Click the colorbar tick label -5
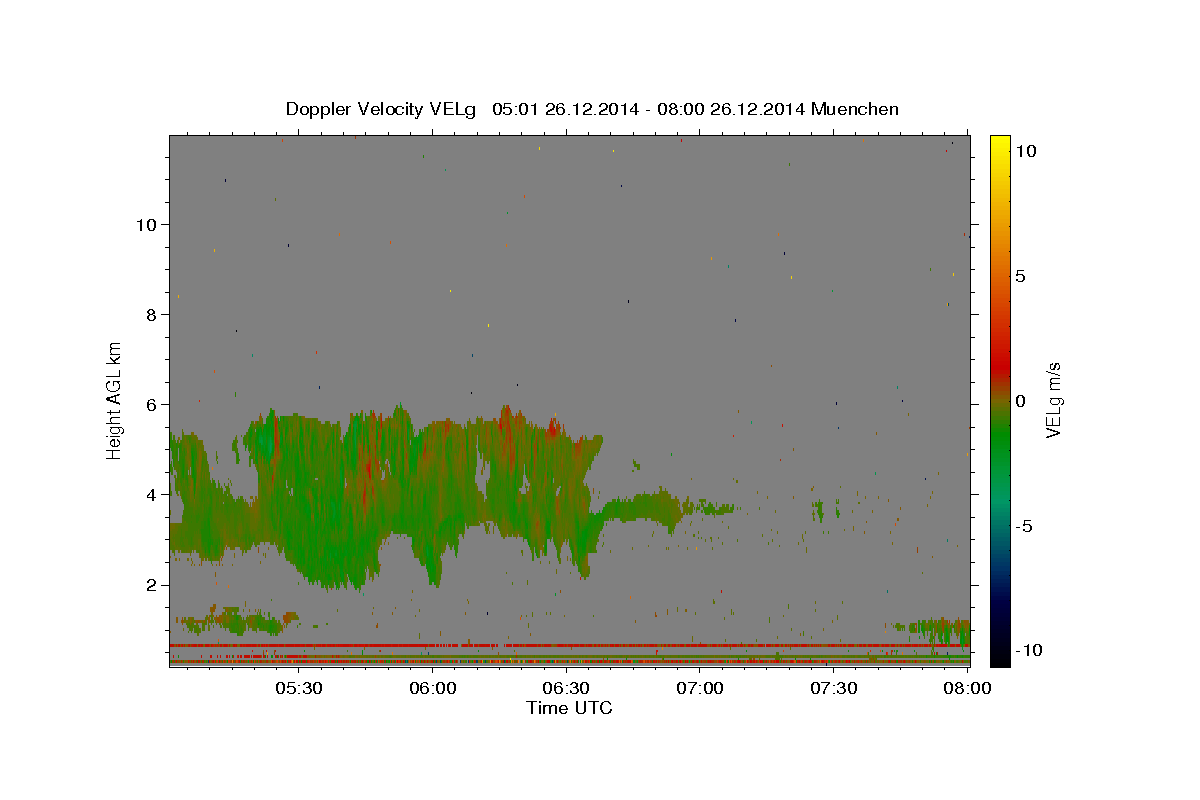This screenshot has width=1200, height=800. pos(1024,526)
